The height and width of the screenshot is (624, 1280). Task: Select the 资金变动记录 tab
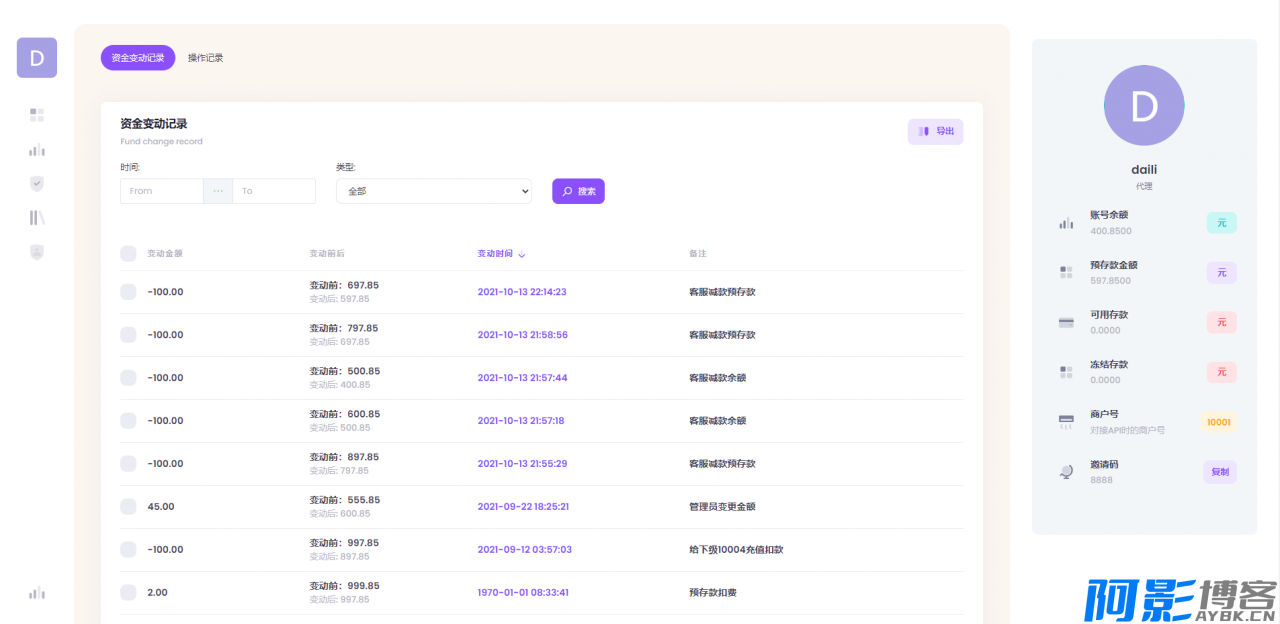tap(138, 58)
